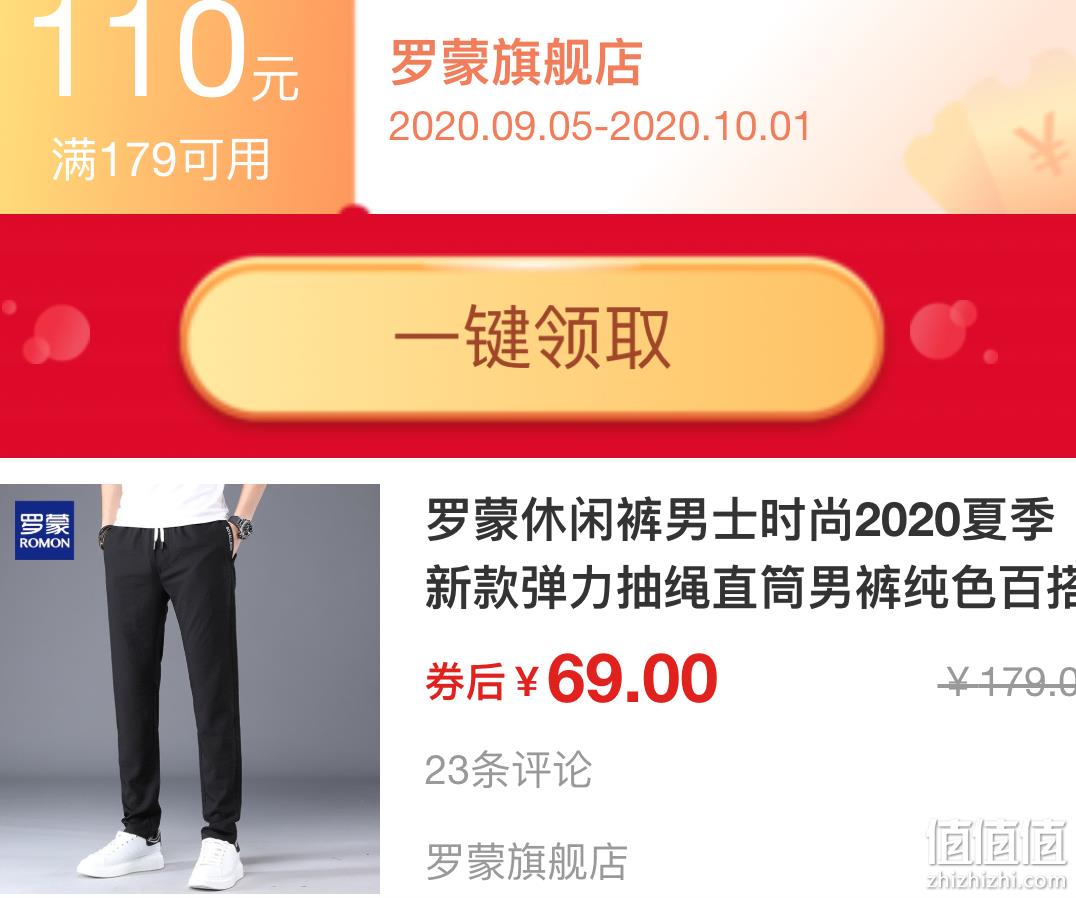This screenshot has width=1076, height=898.
Task: Tap the 满179可用 coupon condition text
Action: coord(161,159)
